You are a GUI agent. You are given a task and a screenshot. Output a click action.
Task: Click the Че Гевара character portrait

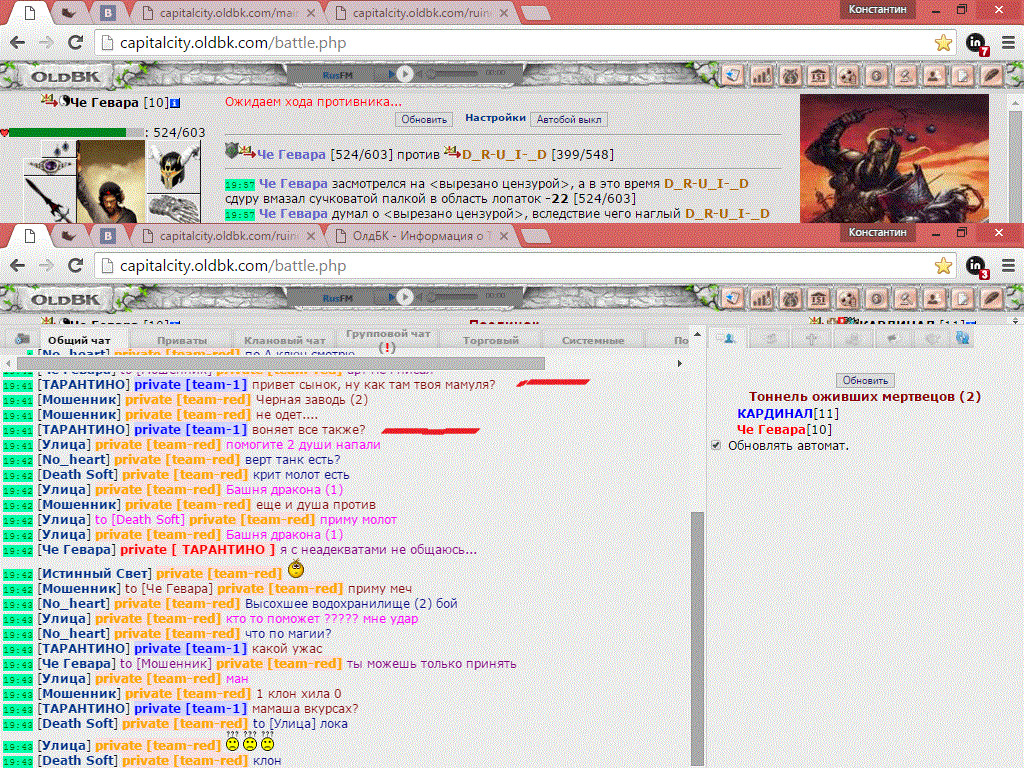[x=111, y=182]
